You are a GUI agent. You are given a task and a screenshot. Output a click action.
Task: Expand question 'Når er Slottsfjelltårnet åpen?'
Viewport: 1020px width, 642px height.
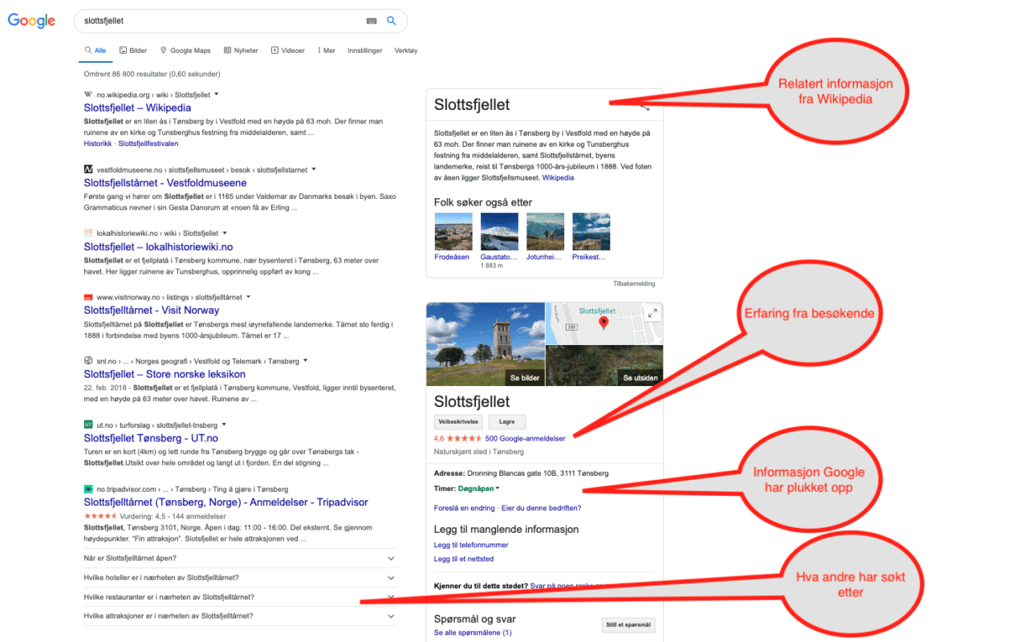239,558
